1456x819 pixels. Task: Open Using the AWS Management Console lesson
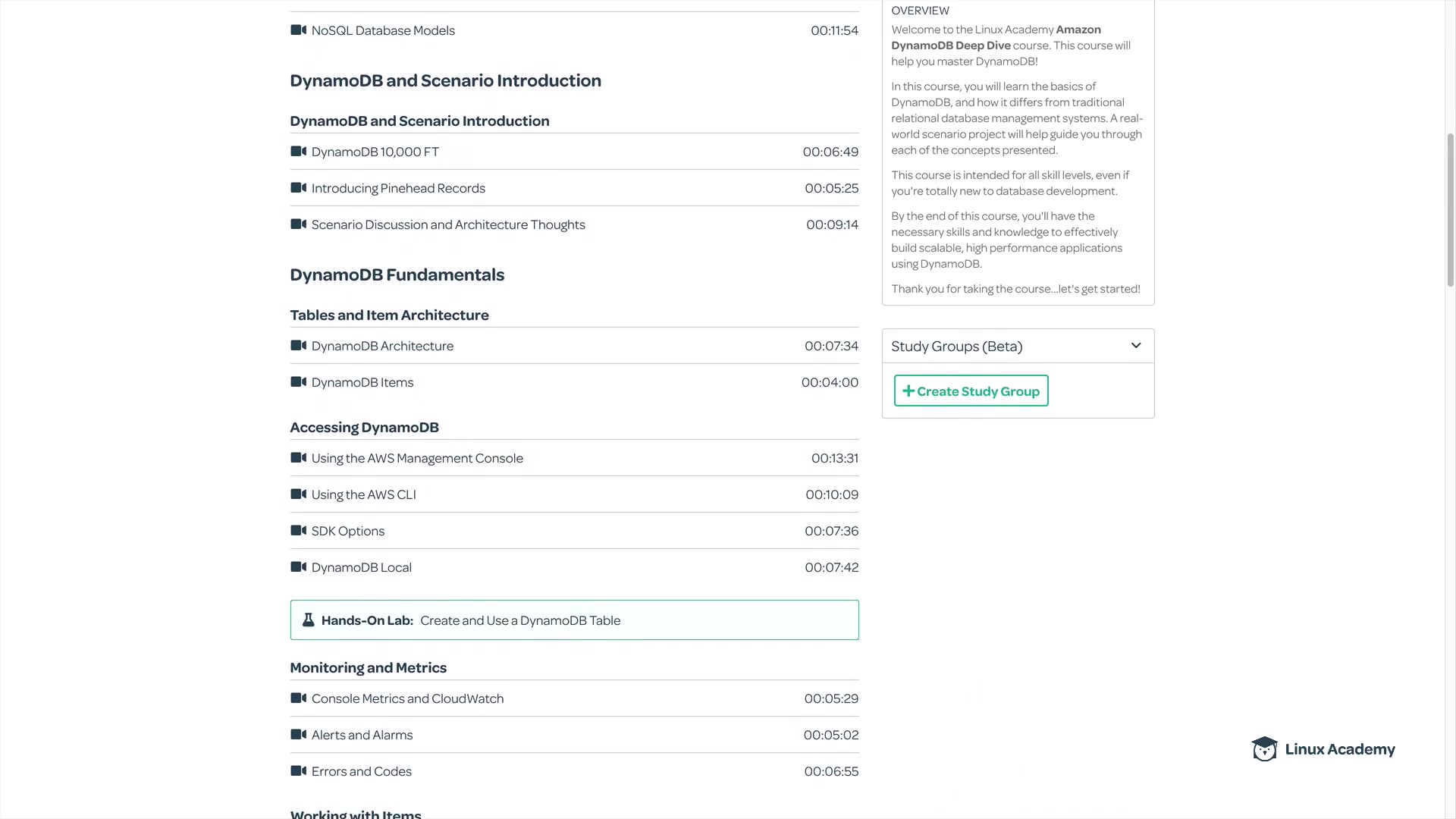coord(416,459)
